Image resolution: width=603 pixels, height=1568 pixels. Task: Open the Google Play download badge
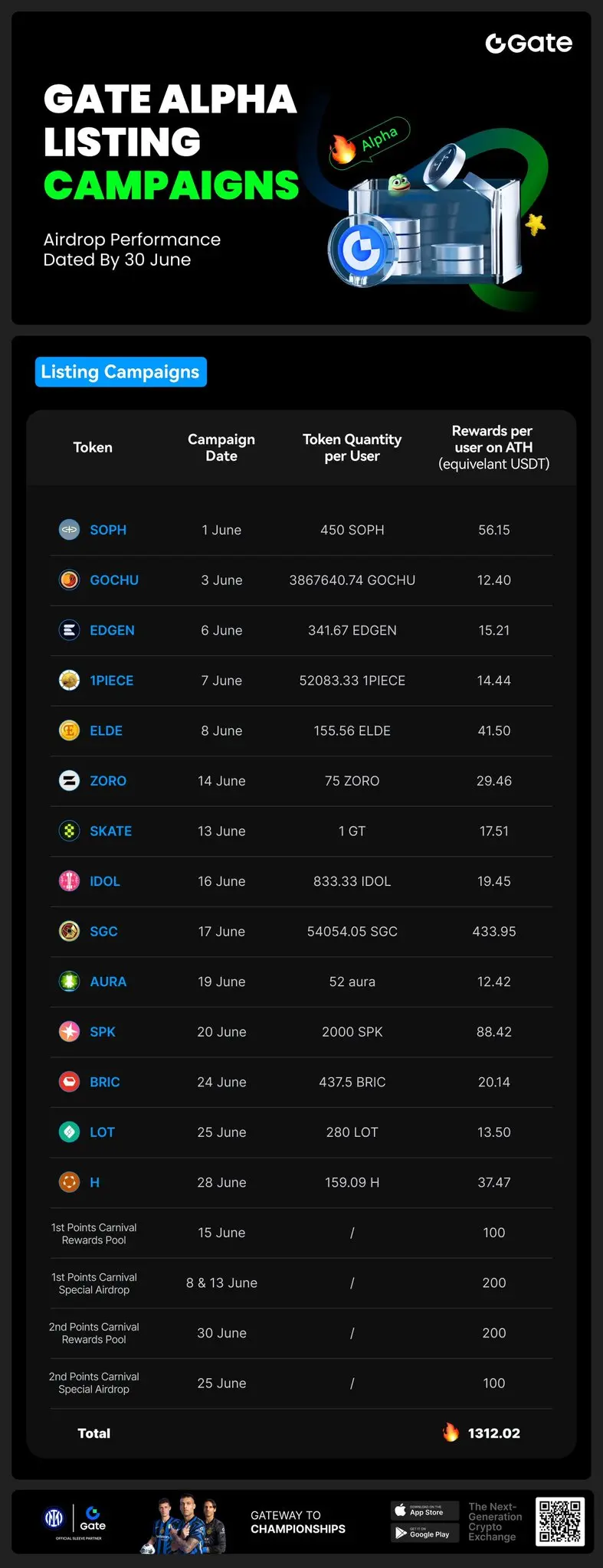[x=425, y=1533]
